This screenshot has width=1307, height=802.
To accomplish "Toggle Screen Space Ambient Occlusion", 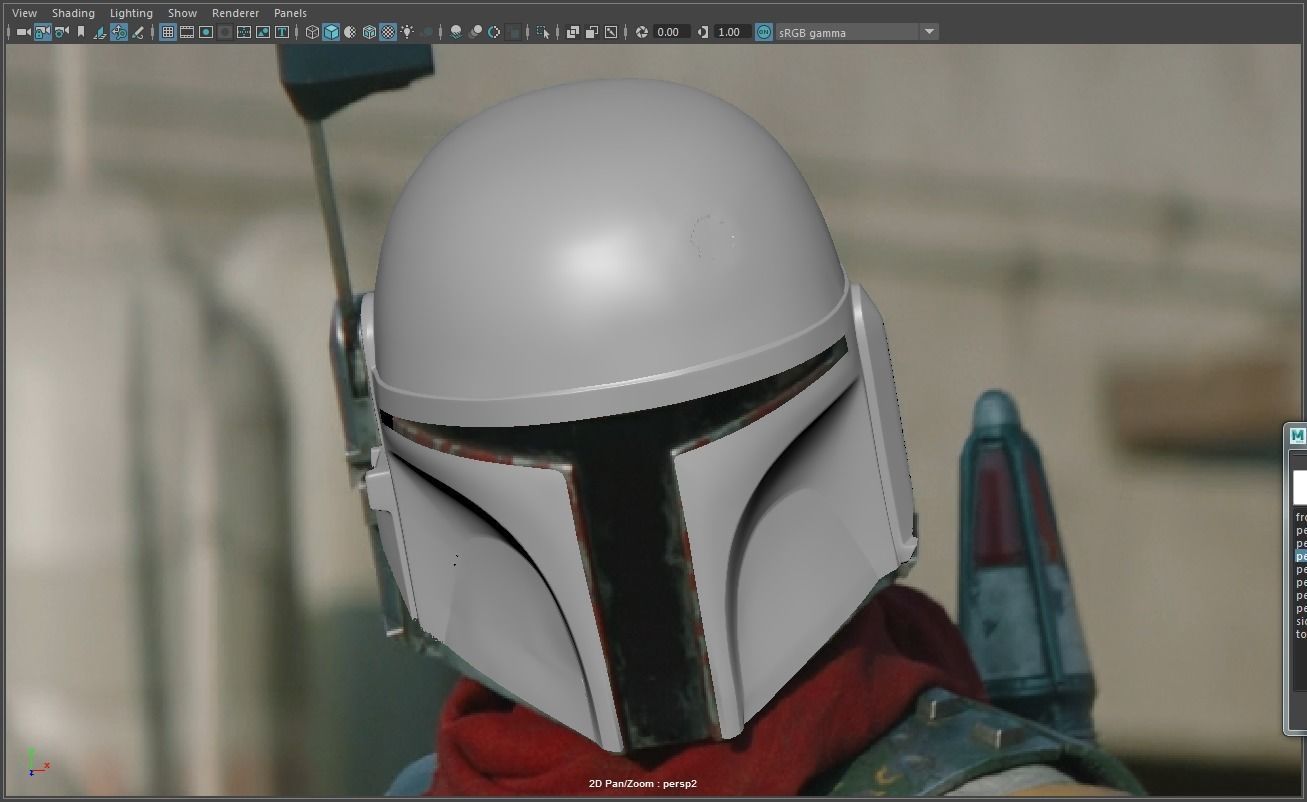I will tap(456, 32).
